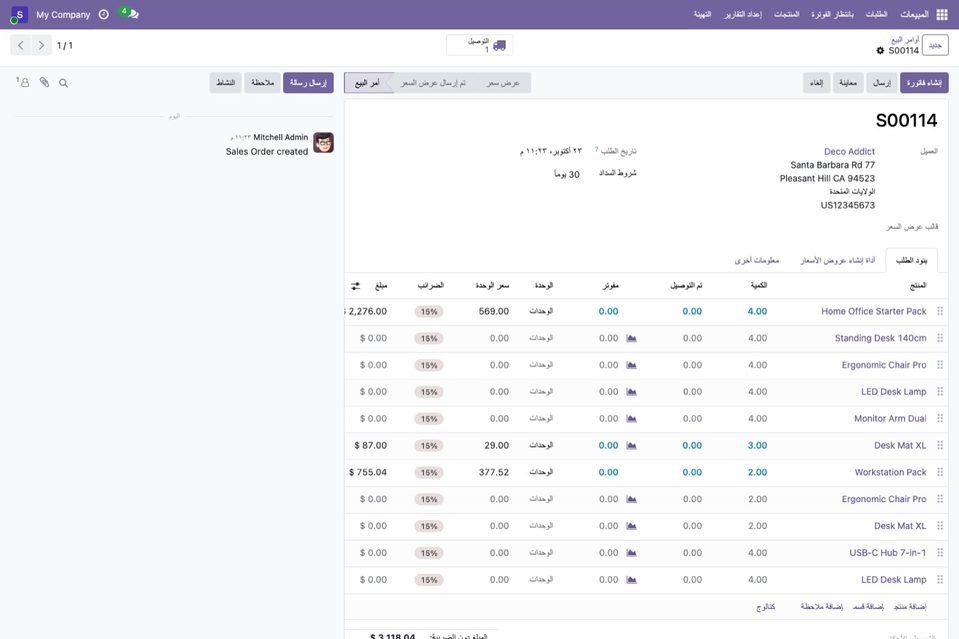Switch to the معلومات أخرى tab
This screenshot has width=959, height=639.
point(757,260)
